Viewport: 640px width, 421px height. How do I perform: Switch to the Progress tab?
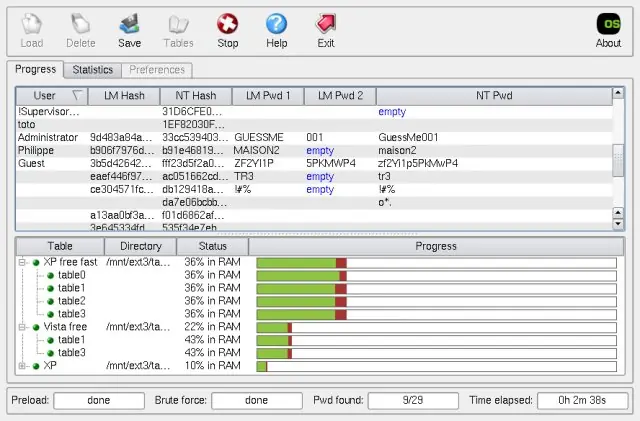[x=35, y=69]
